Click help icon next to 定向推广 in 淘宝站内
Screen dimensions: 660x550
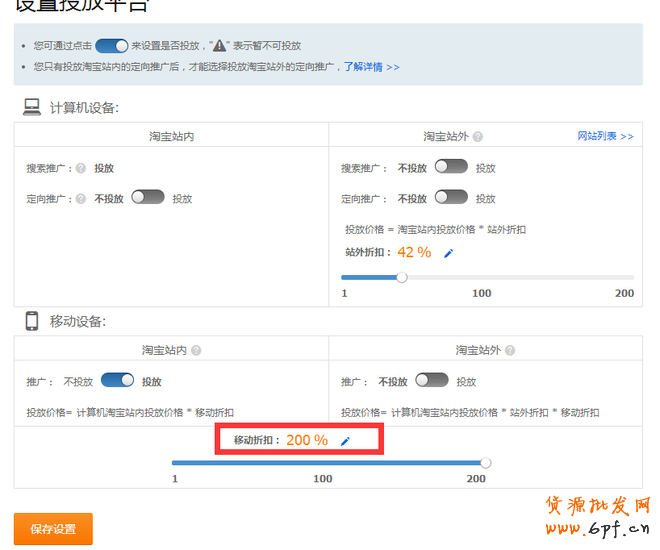click(81, 198)
